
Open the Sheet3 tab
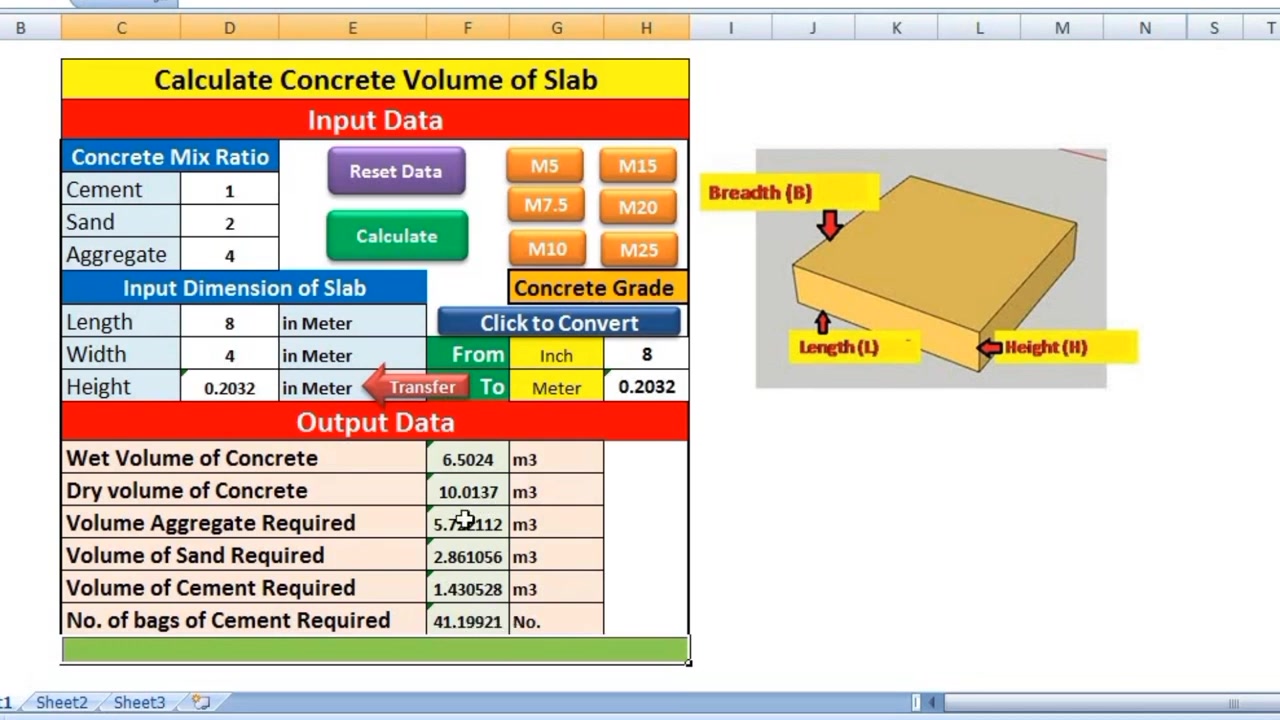tap(139, 702)
